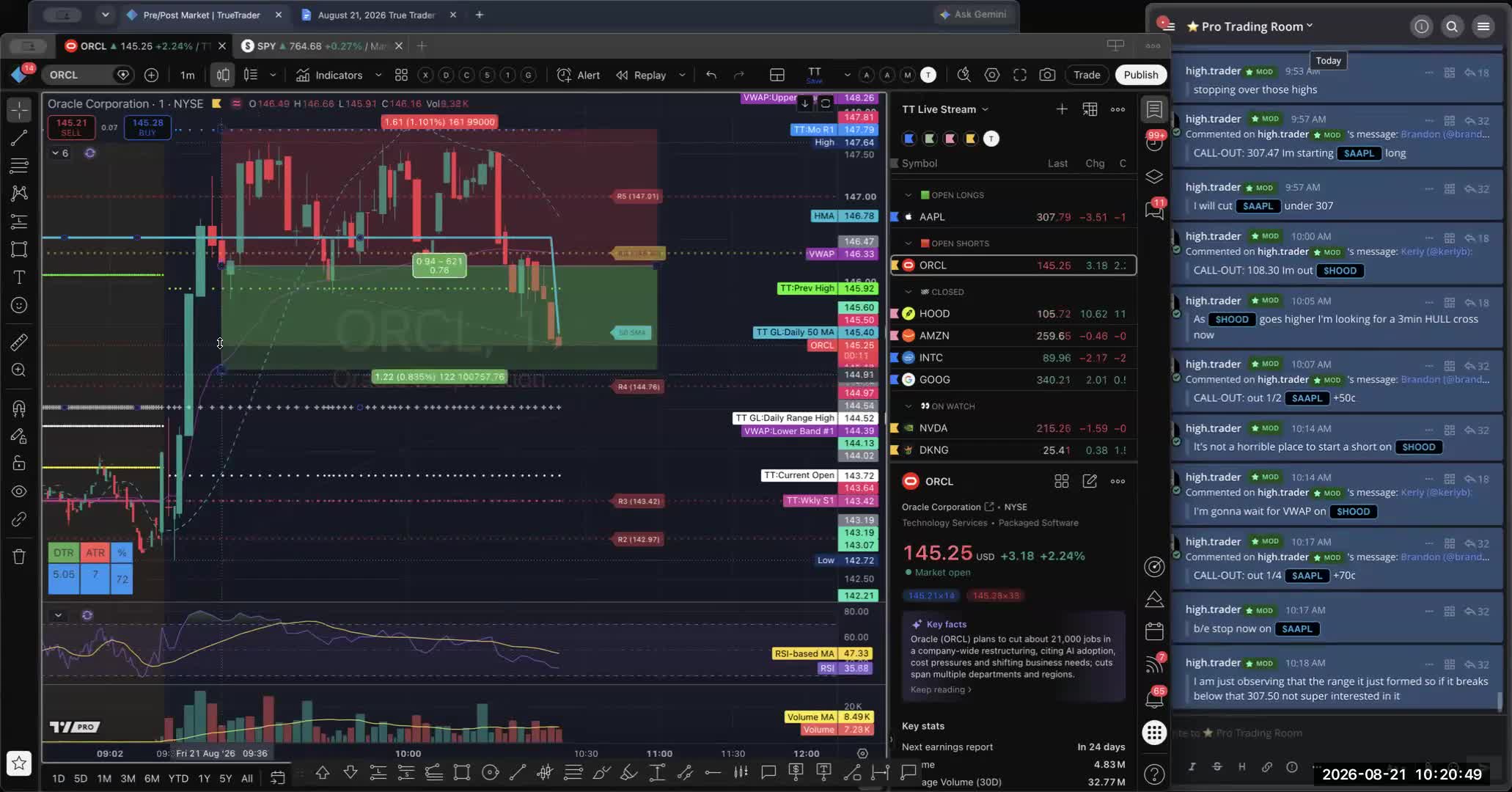
Task: Select the trend line drawing tool
Action: tap(19, 138)
